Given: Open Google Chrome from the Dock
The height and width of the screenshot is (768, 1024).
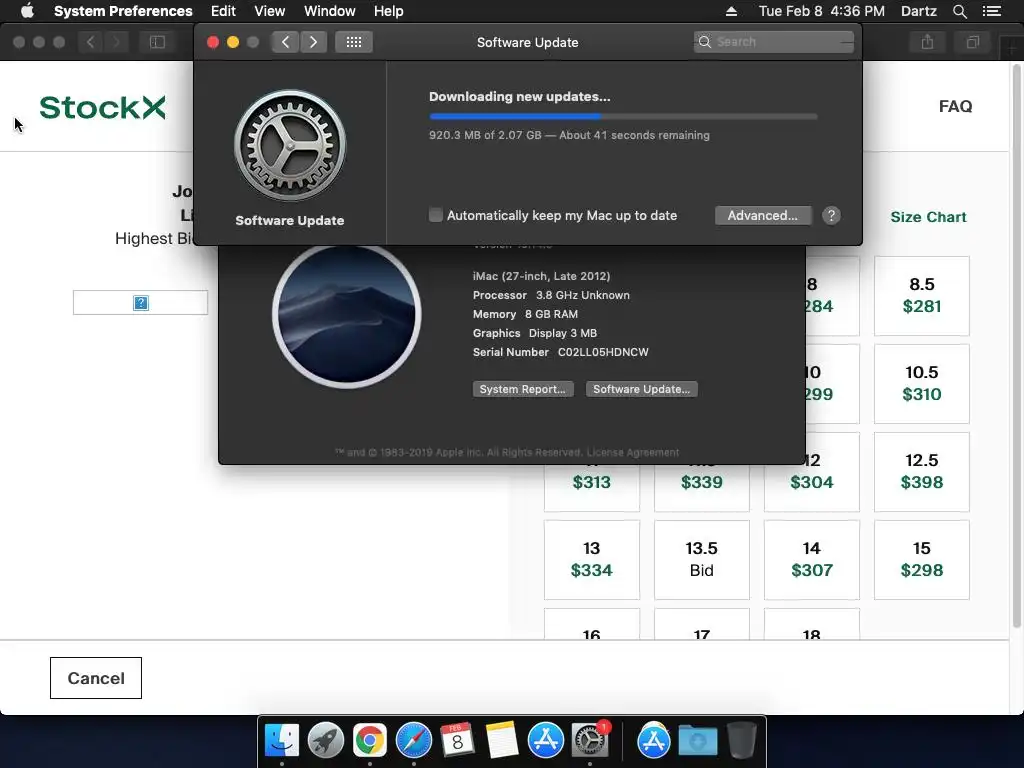Looking at the screenshot, I should point(370,740).
